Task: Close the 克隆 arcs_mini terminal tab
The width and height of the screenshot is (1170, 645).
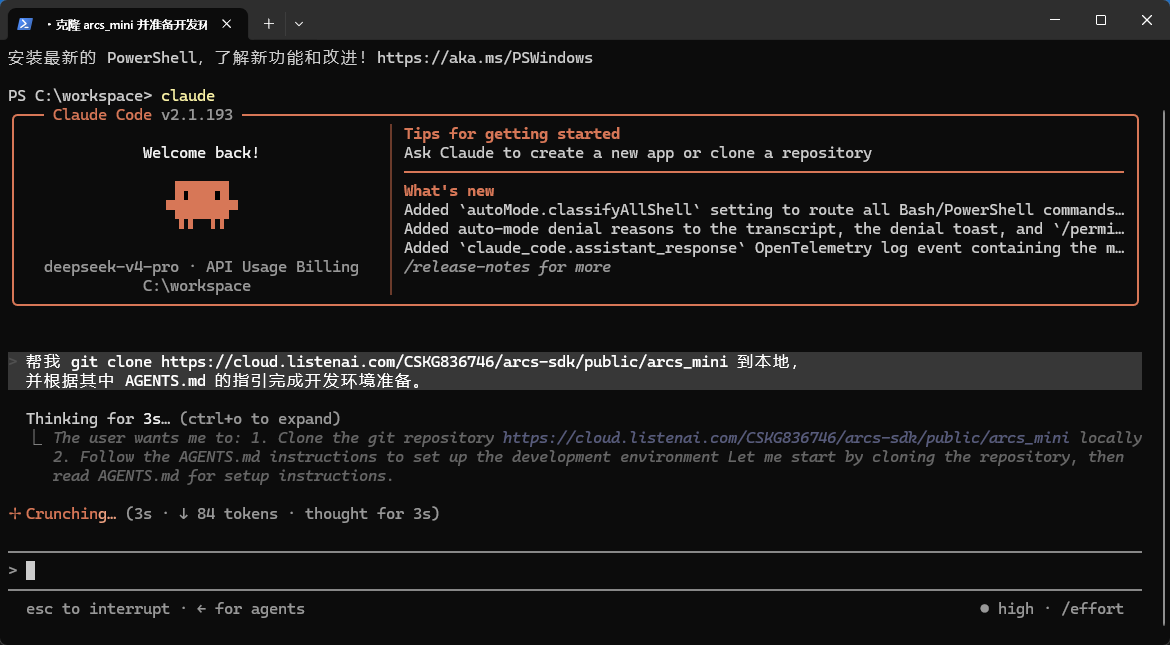Action: point(227,24)
